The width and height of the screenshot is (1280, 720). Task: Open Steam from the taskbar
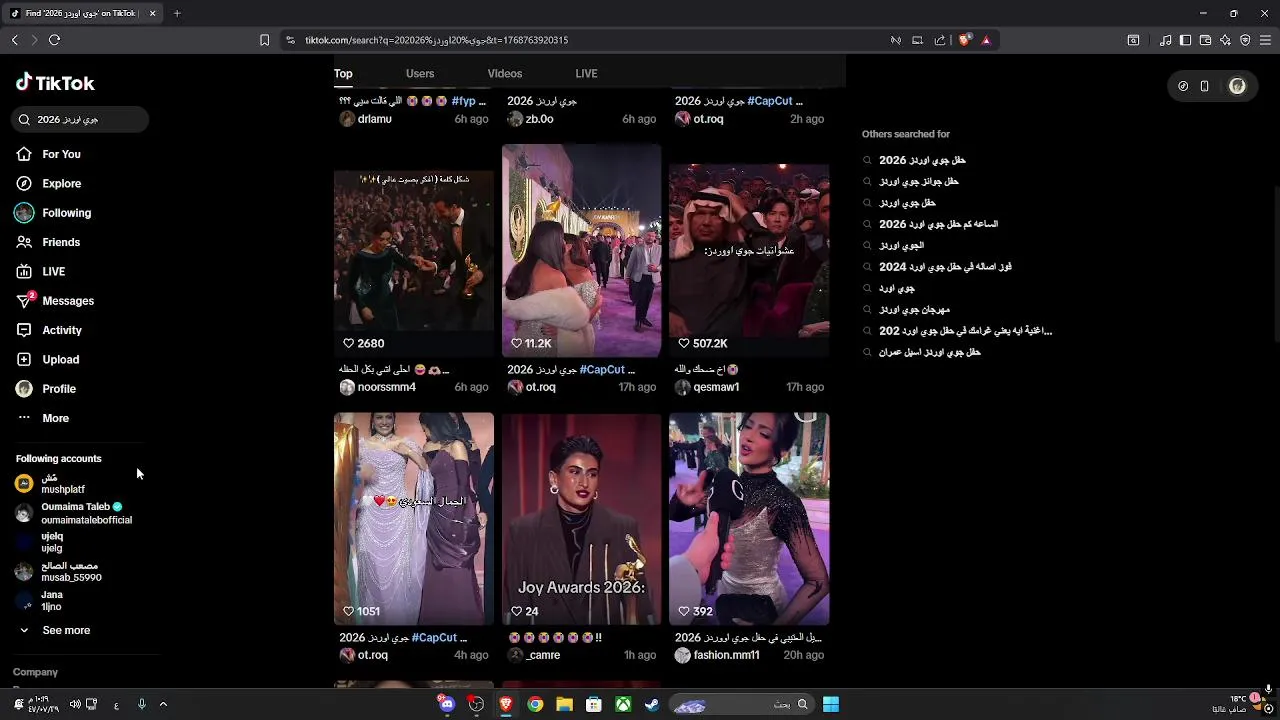(x=652, y=704)
